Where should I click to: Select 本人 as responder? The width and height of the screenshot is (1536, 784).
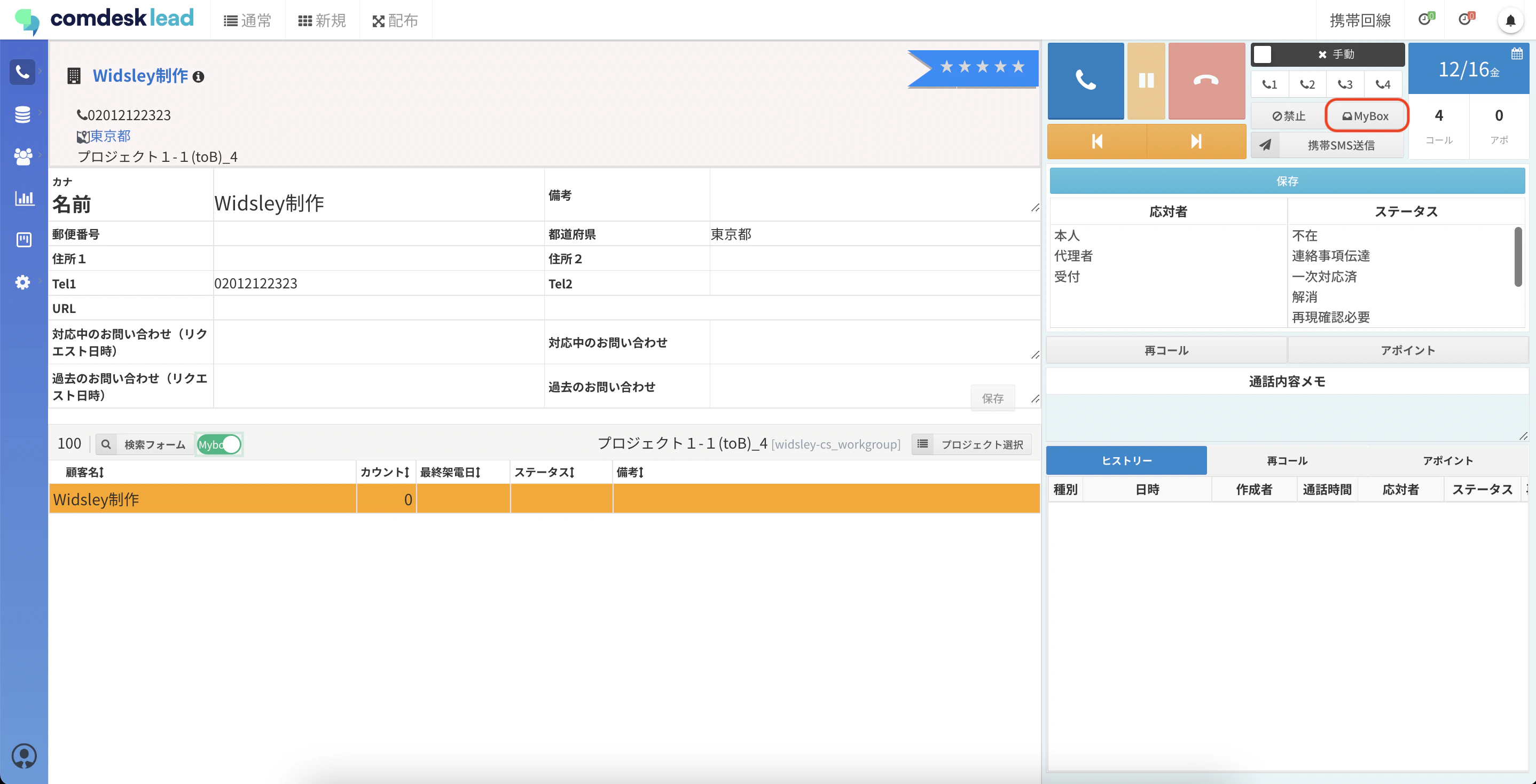click(1067, 236)
